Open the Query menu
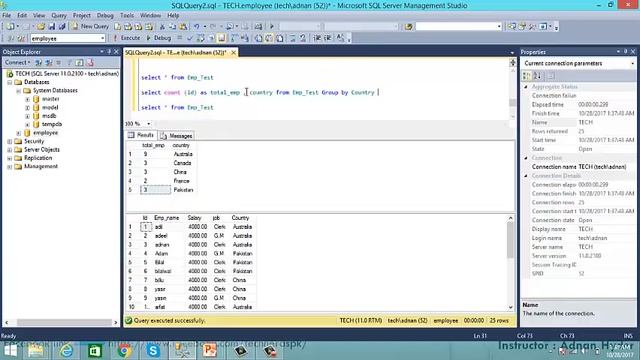 (59, 16)
